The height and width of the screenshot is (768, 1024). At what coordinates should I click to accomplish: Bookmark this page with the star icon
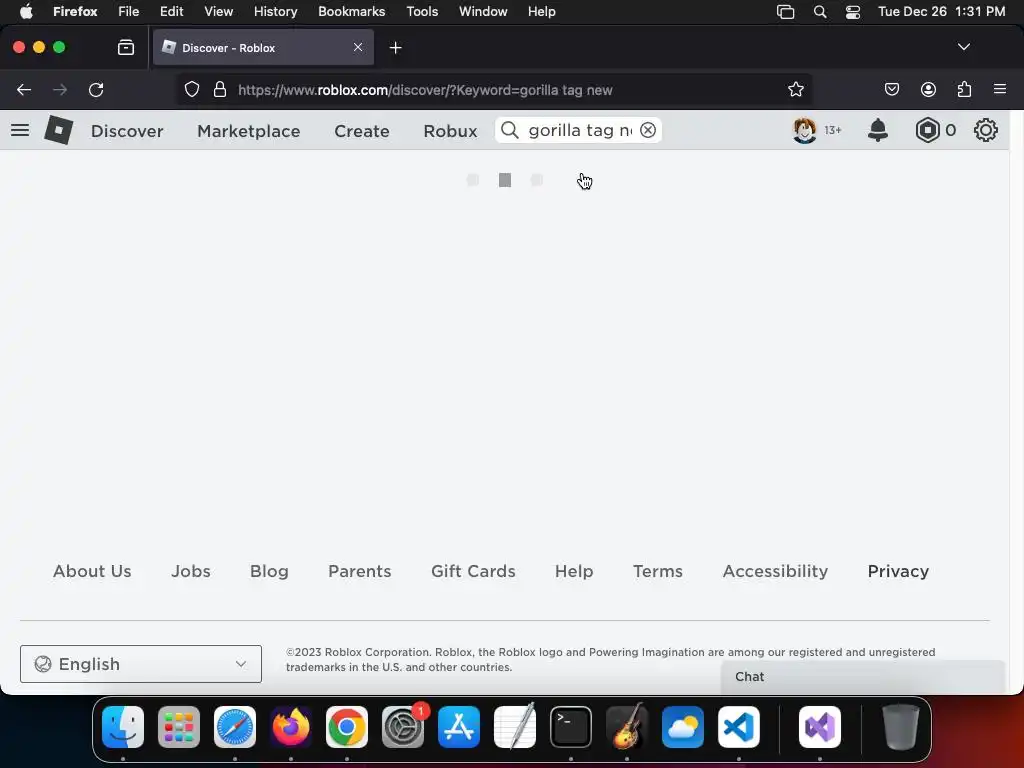coord(795,89)
